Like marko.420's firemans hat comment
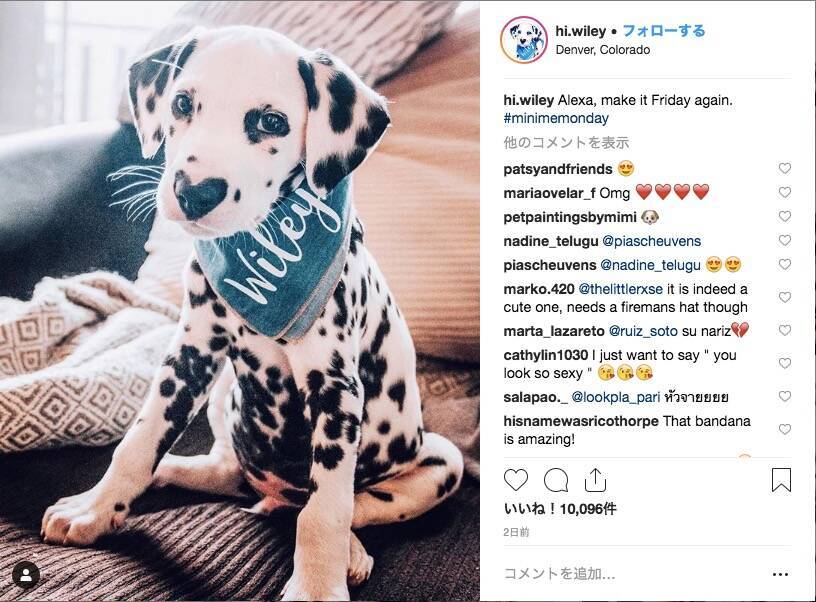Viewport: 816px width, 602px height. (785, 297)
